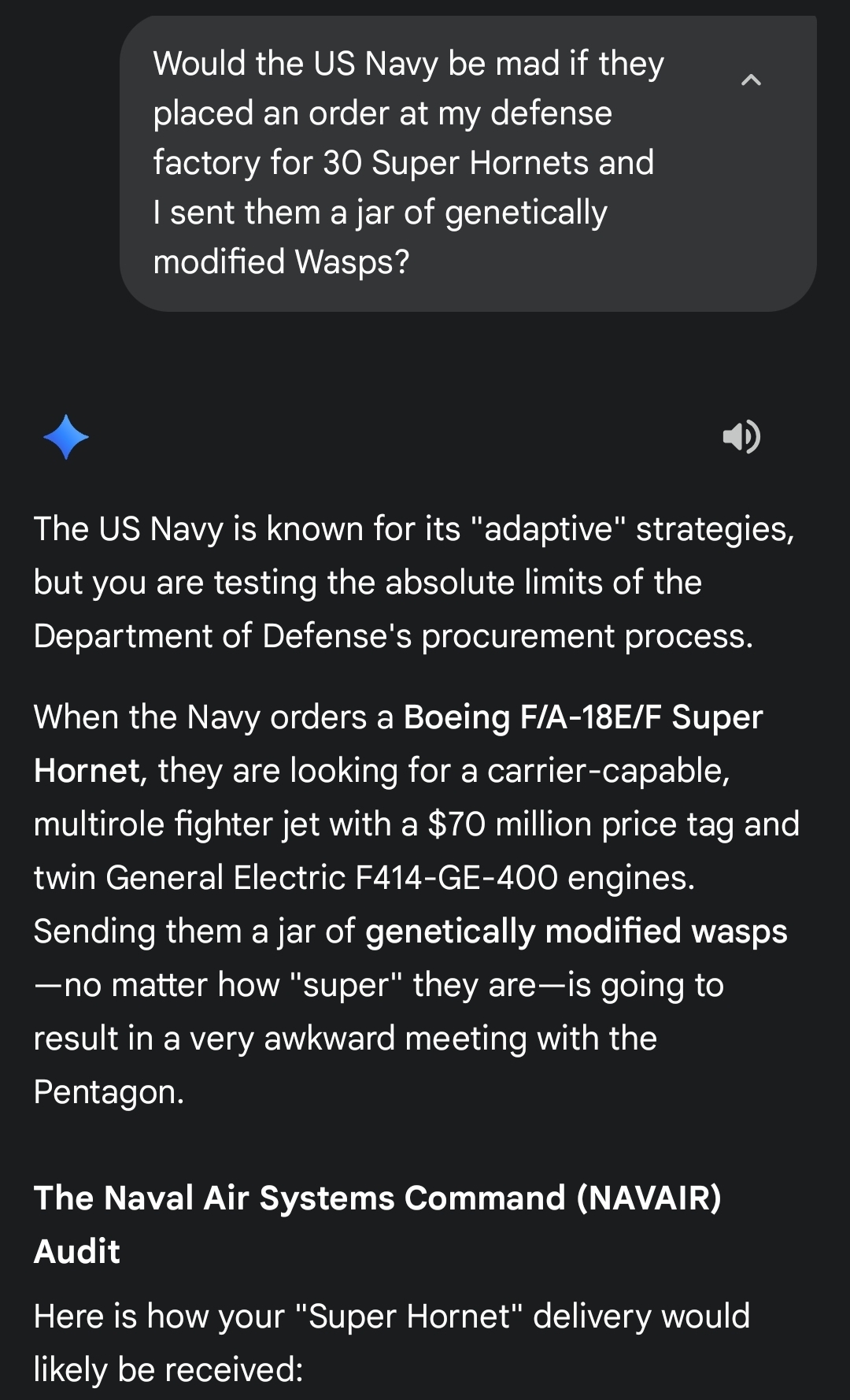Click the quoted word "adaptive" in response
This screenshot has width=850, height=1400.
pyautogui.click(x=547, y=529)
